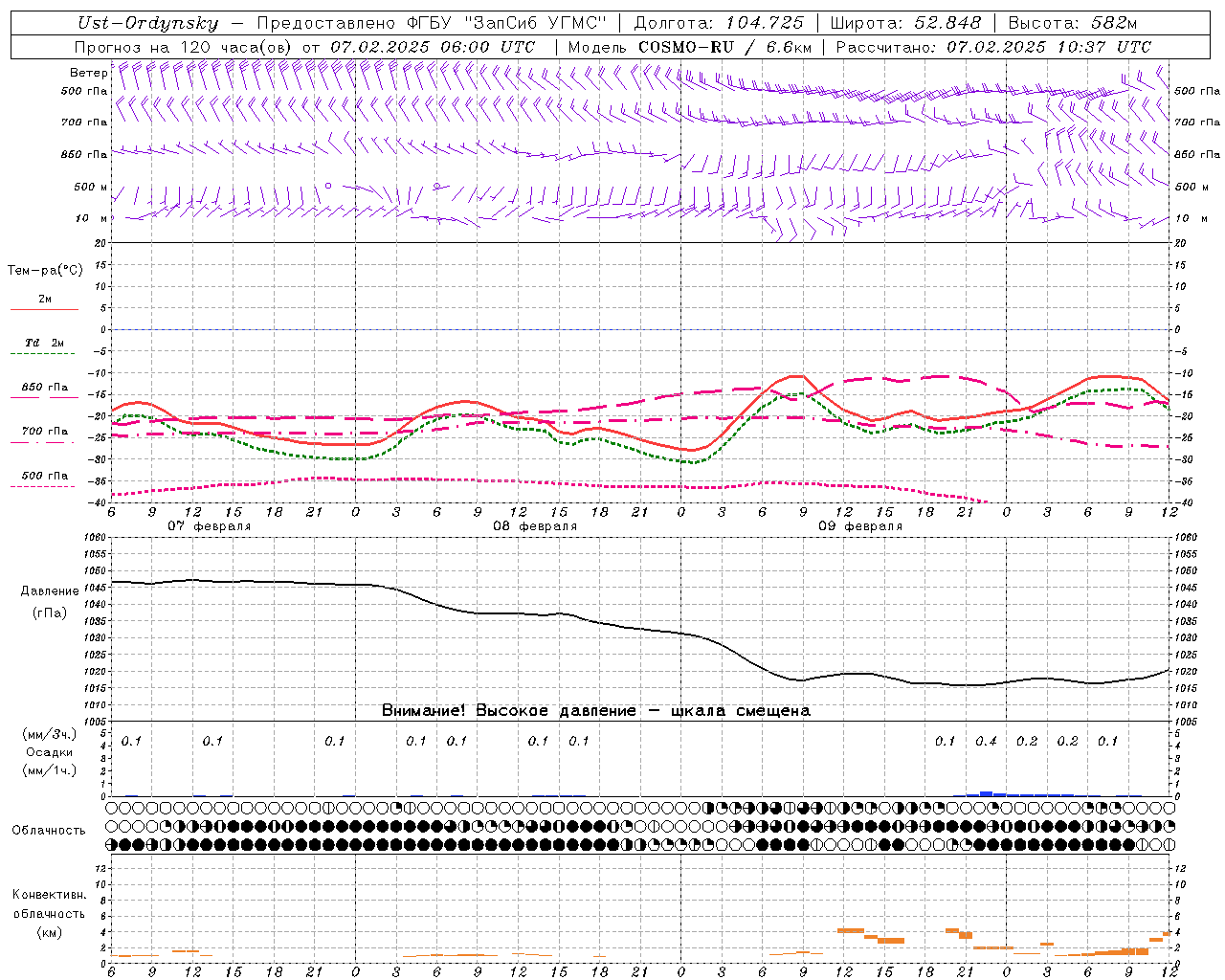Click the '07 февраля' date label

210,526
